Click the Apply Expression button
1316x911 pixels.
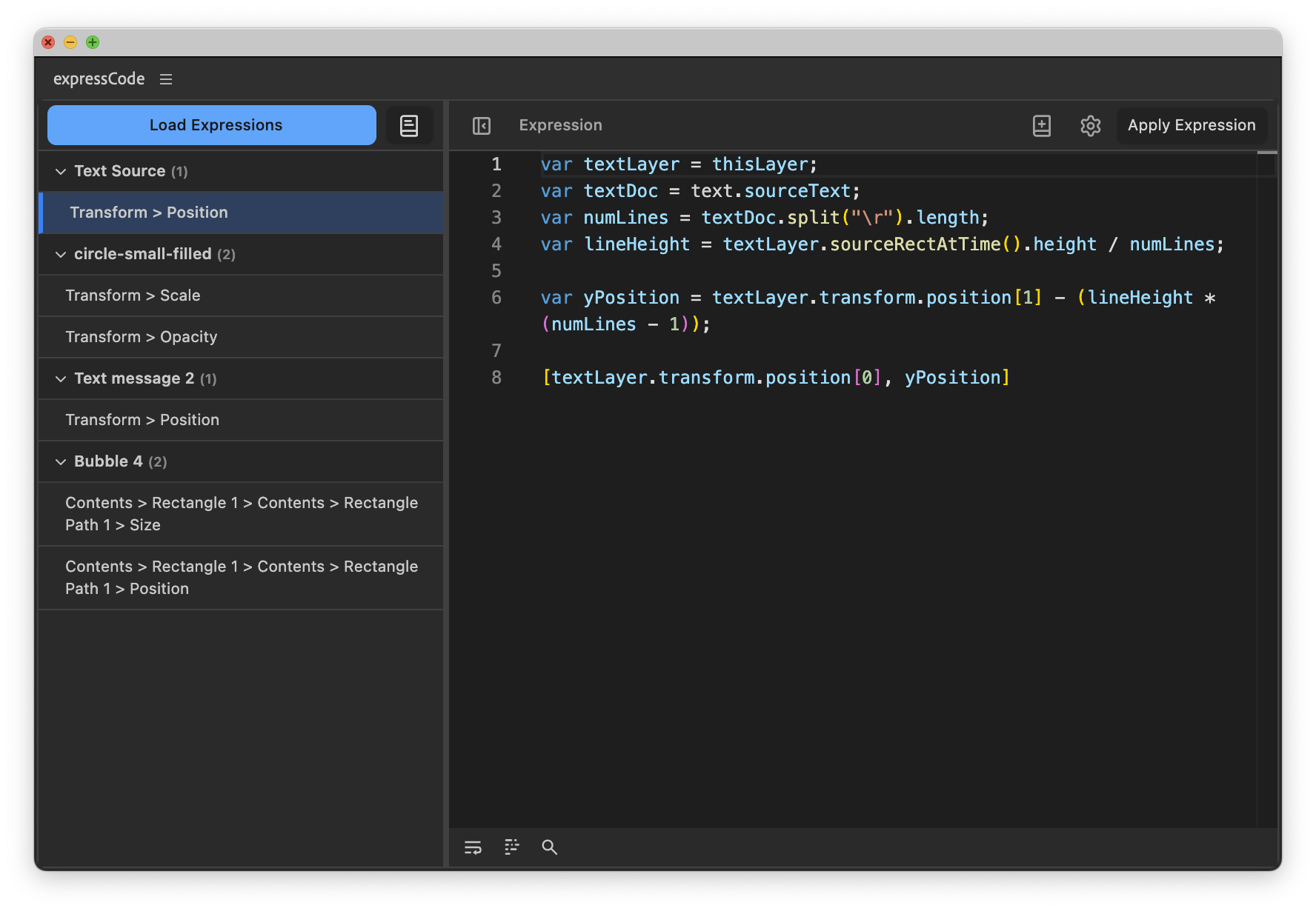tap(1191, 125)
